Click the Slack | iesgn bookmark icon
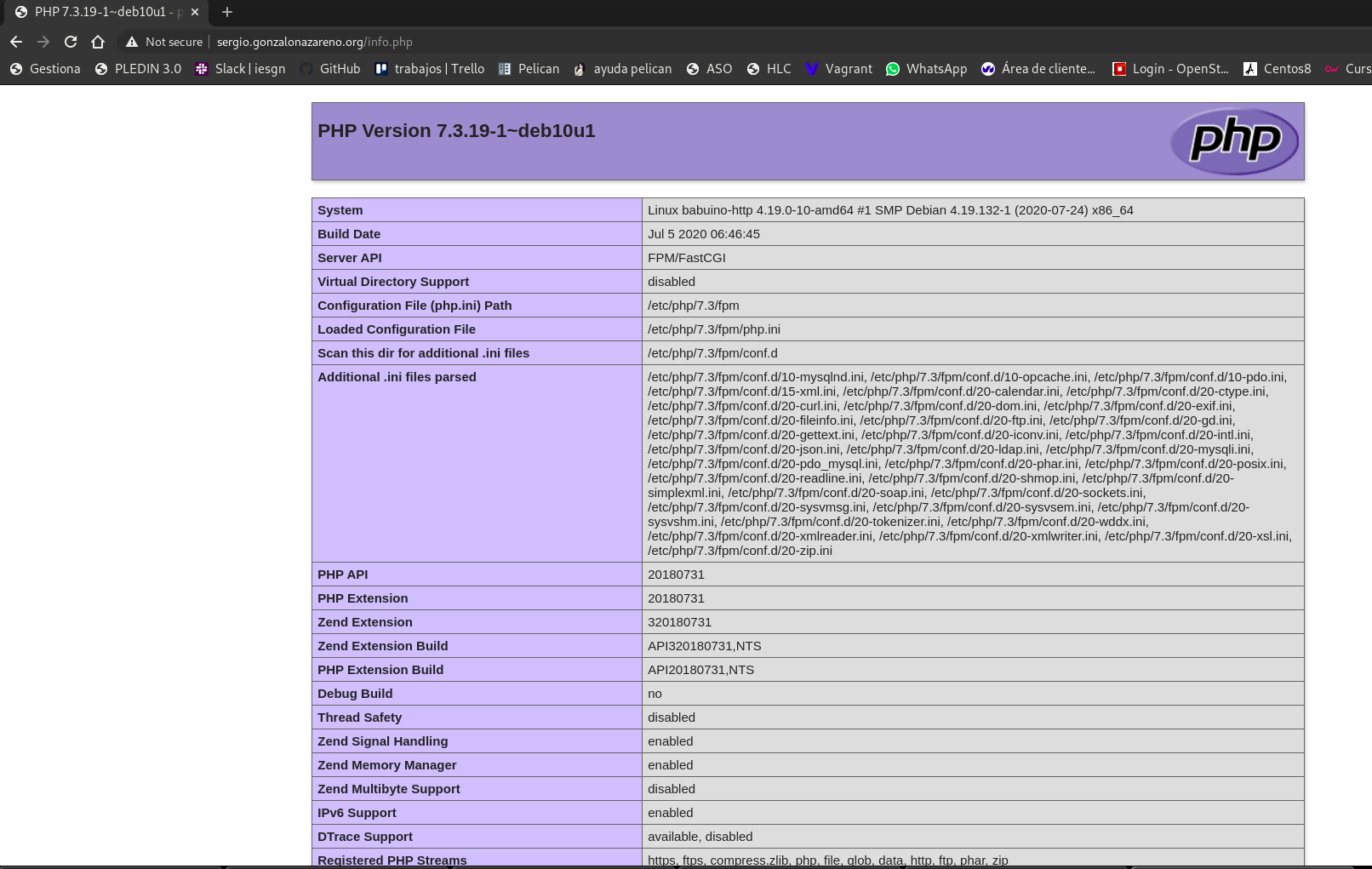The image size is (1372, 869). tap(202, 69)
